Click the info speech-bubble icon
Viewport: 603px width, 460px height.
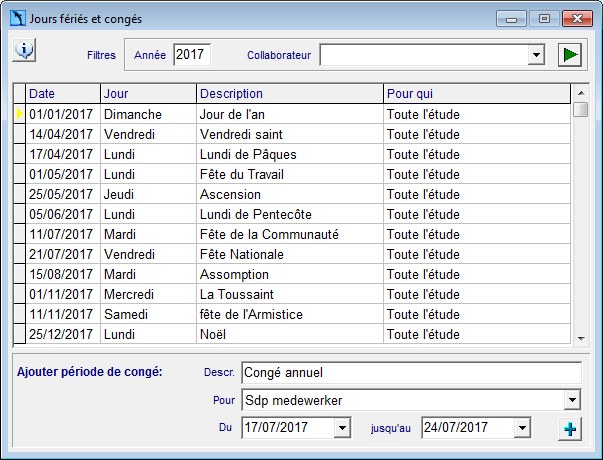24,50
